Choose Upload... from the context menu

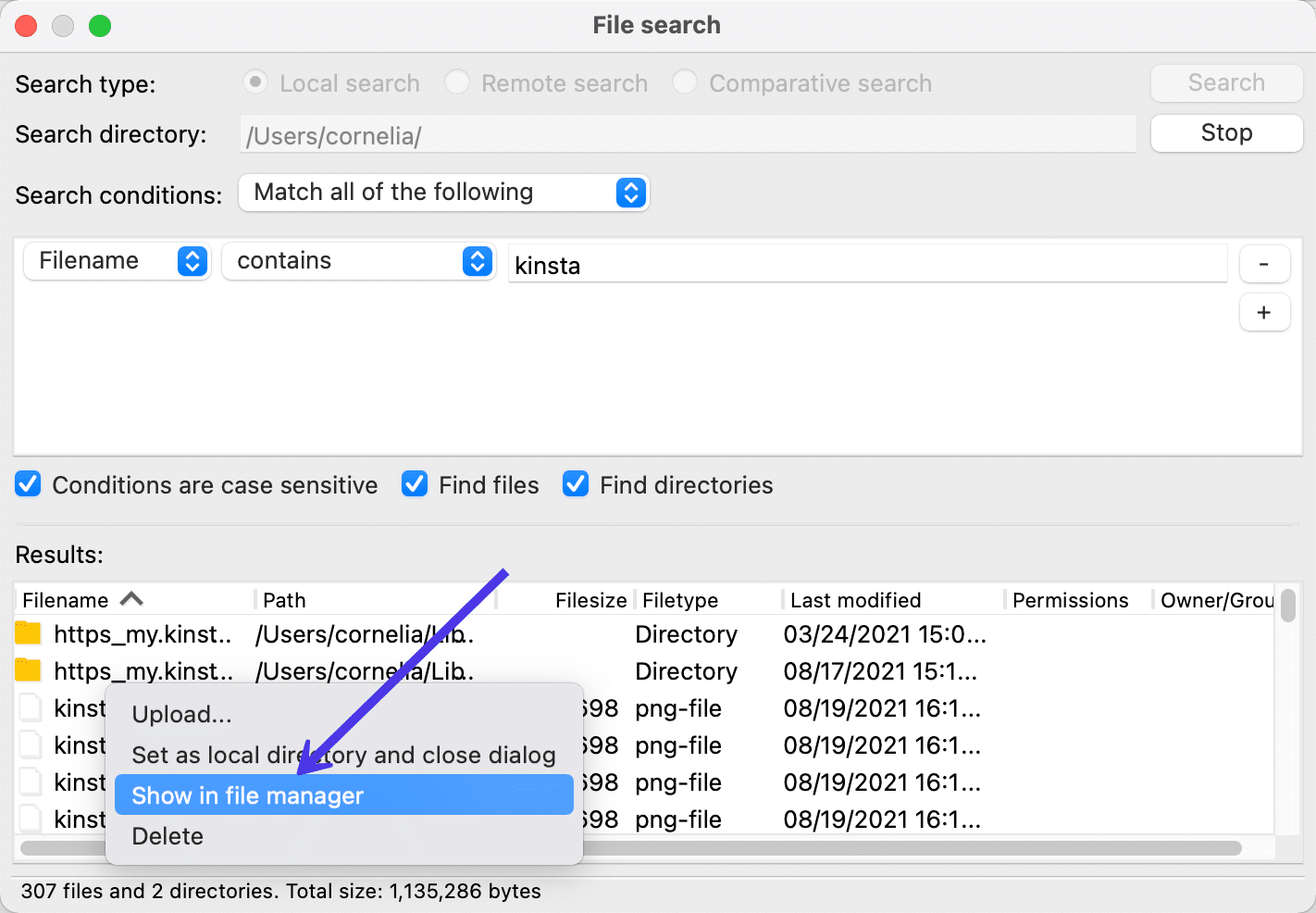click(x=181, y=714)
